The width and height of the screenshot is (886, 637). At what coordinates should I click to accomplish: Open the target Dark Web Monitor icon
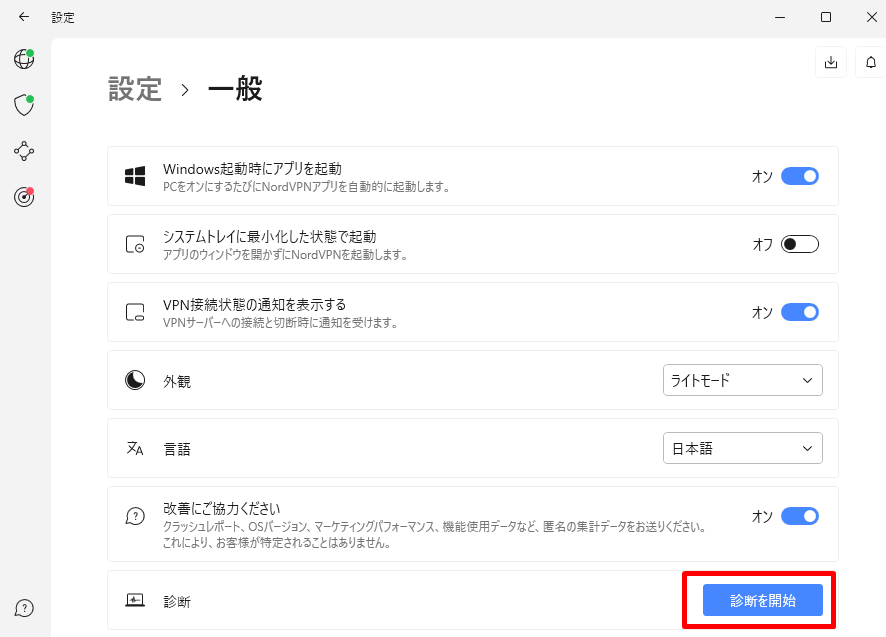pos(24,197)
